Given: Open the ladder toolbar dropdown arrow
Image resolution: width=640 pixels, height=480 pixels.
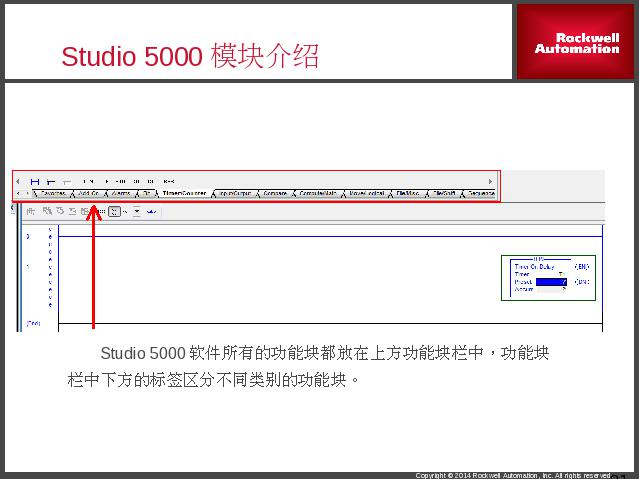Looking at the screenshot, I should coord(137,211).
